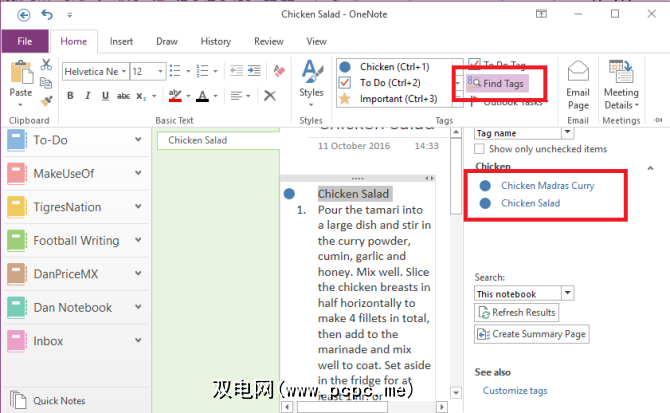Click Decrease Indent icon
Image resolution: width=670 pixels, height=413 pixels.
point(236,70)
